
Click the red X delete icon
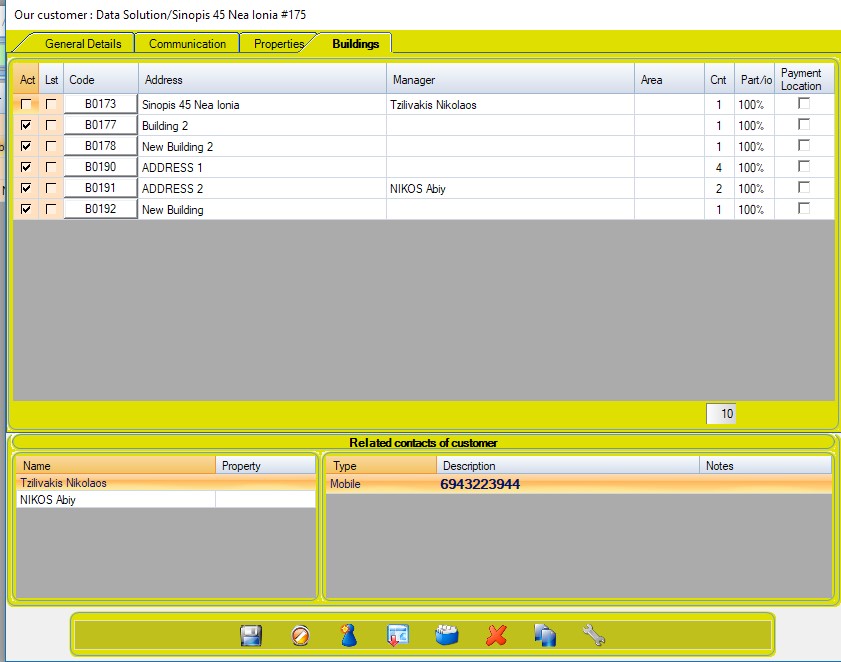tap(496, 636)
